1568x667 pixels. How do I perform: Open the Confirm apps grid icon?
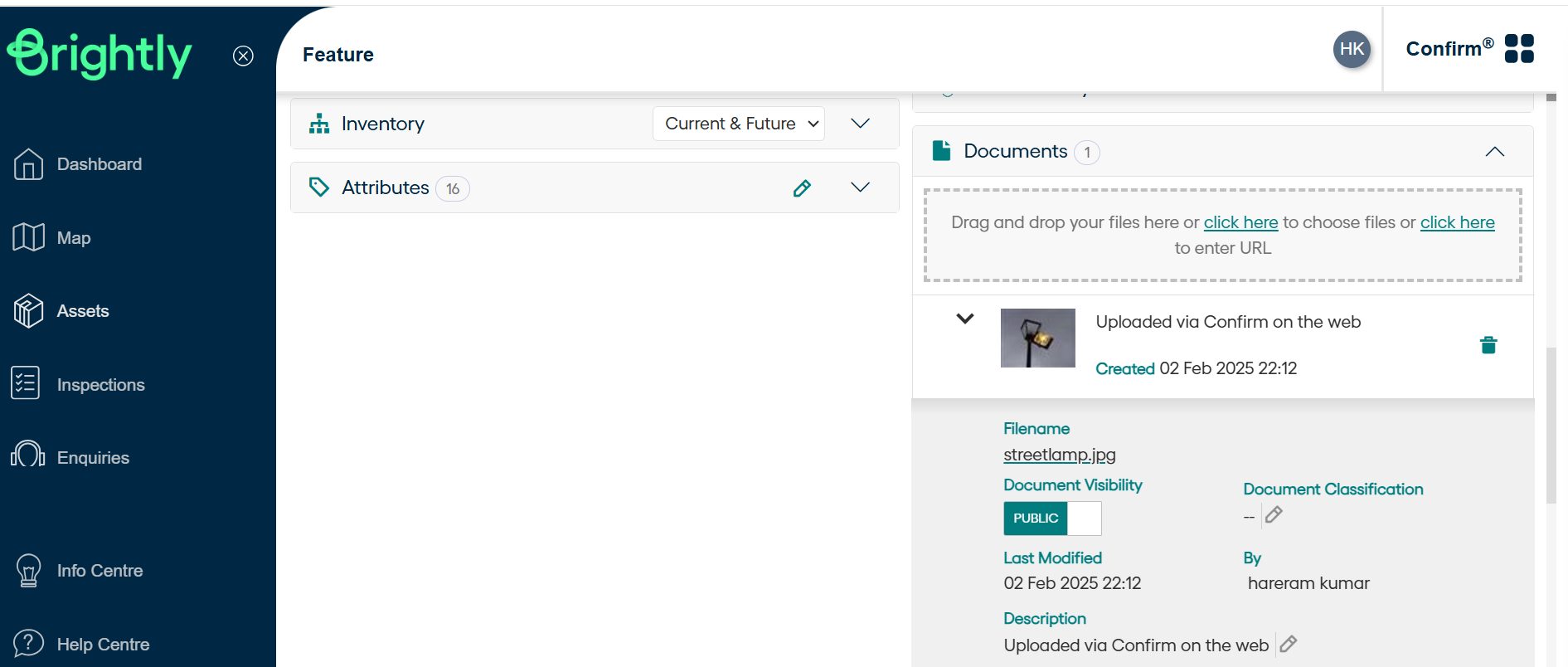click(x=1519, y=49)
